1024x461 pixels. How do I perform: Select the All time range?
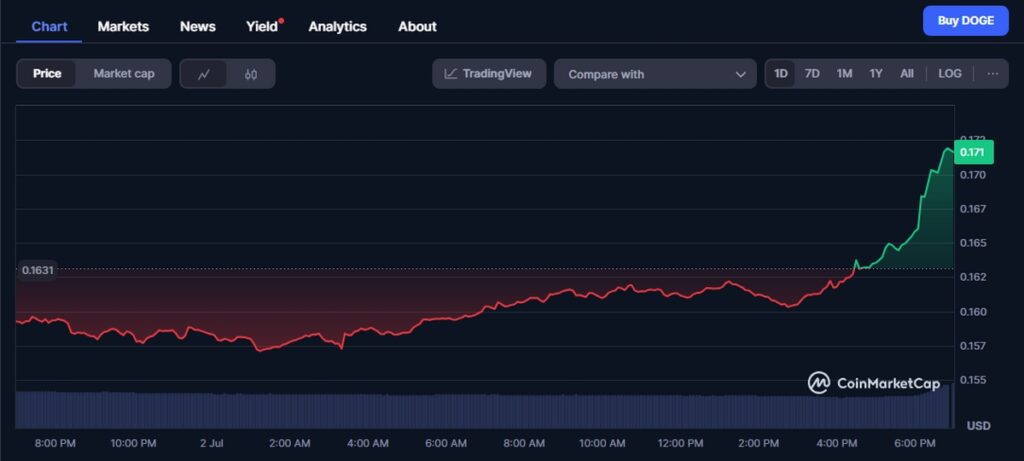pos(906,74)
